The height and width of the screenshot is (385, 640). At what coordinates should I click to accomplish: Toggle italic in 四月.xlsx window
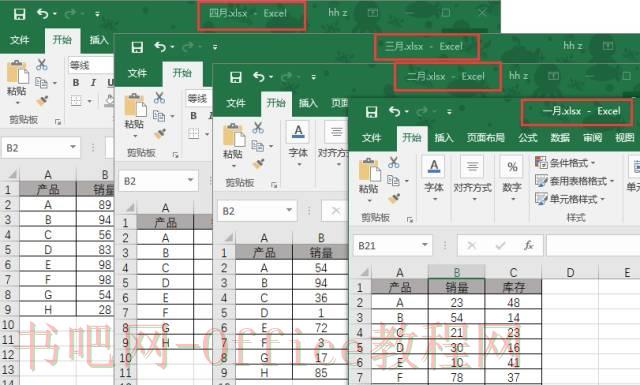93,83
